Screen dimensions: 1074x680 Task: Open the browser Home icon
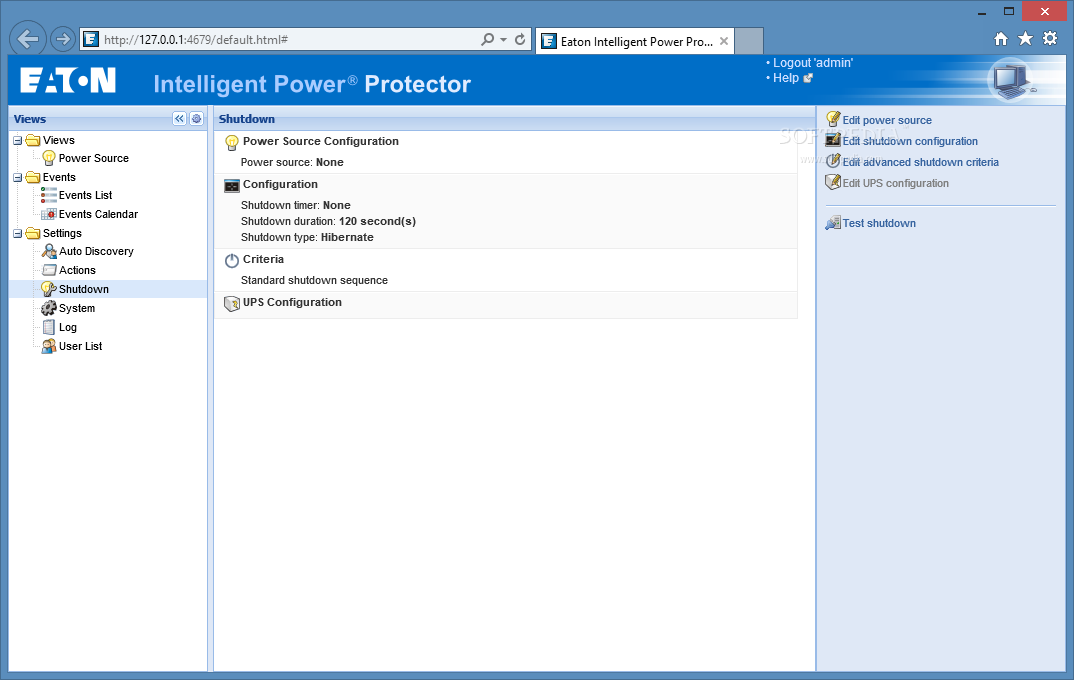pos(1001,39)
